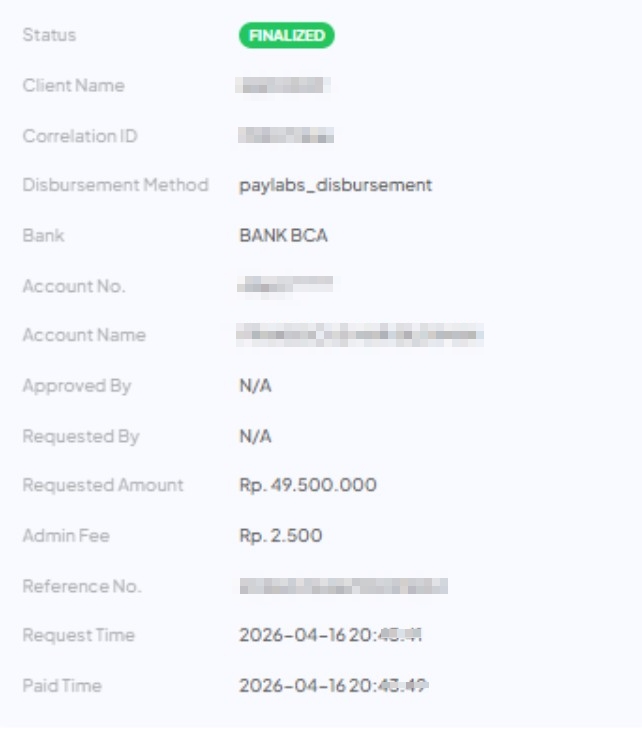Click the Approved By N/A value
This screenshot has width=642, height=730.
tap(255, 386)
